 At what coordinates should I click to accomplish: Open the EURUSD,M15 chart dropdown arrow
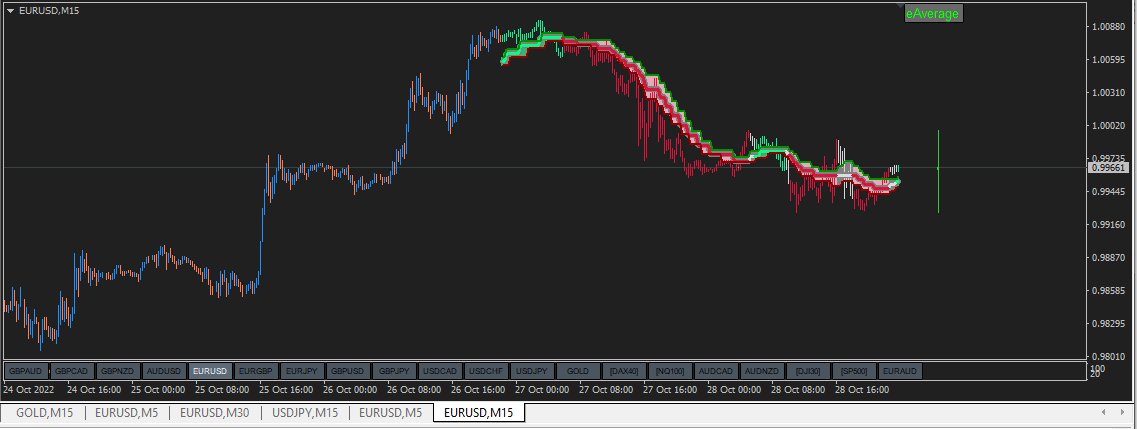(x=10, y=11)
